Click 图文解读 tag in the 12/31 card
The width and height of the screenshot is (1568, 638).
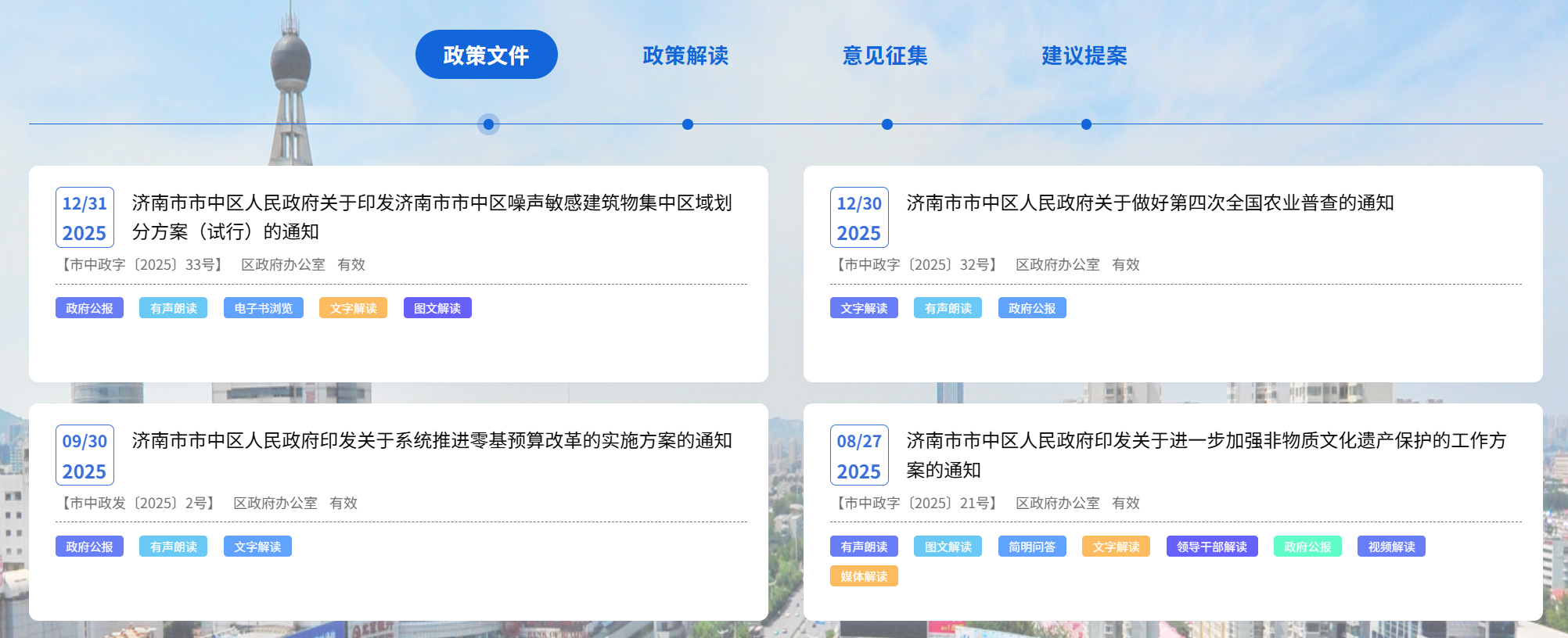[x=437, y=308]
